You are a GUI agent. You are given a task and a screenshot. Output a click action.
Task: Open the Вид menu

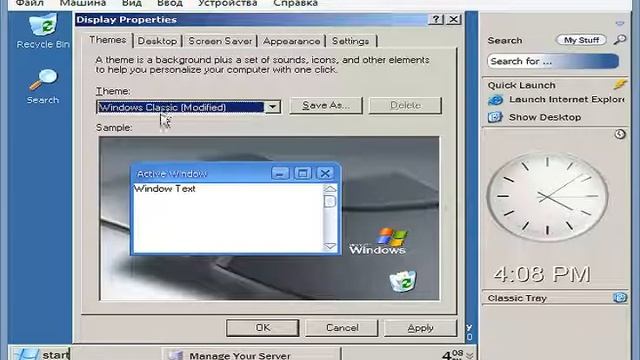click(x=132, y=3)
